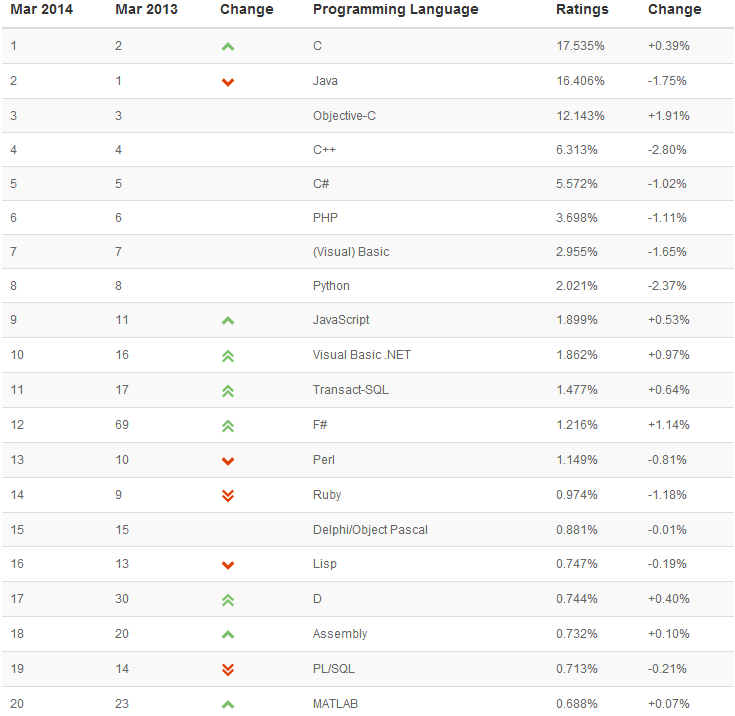Click the double red down arrow for Ruby

point(228,496)
